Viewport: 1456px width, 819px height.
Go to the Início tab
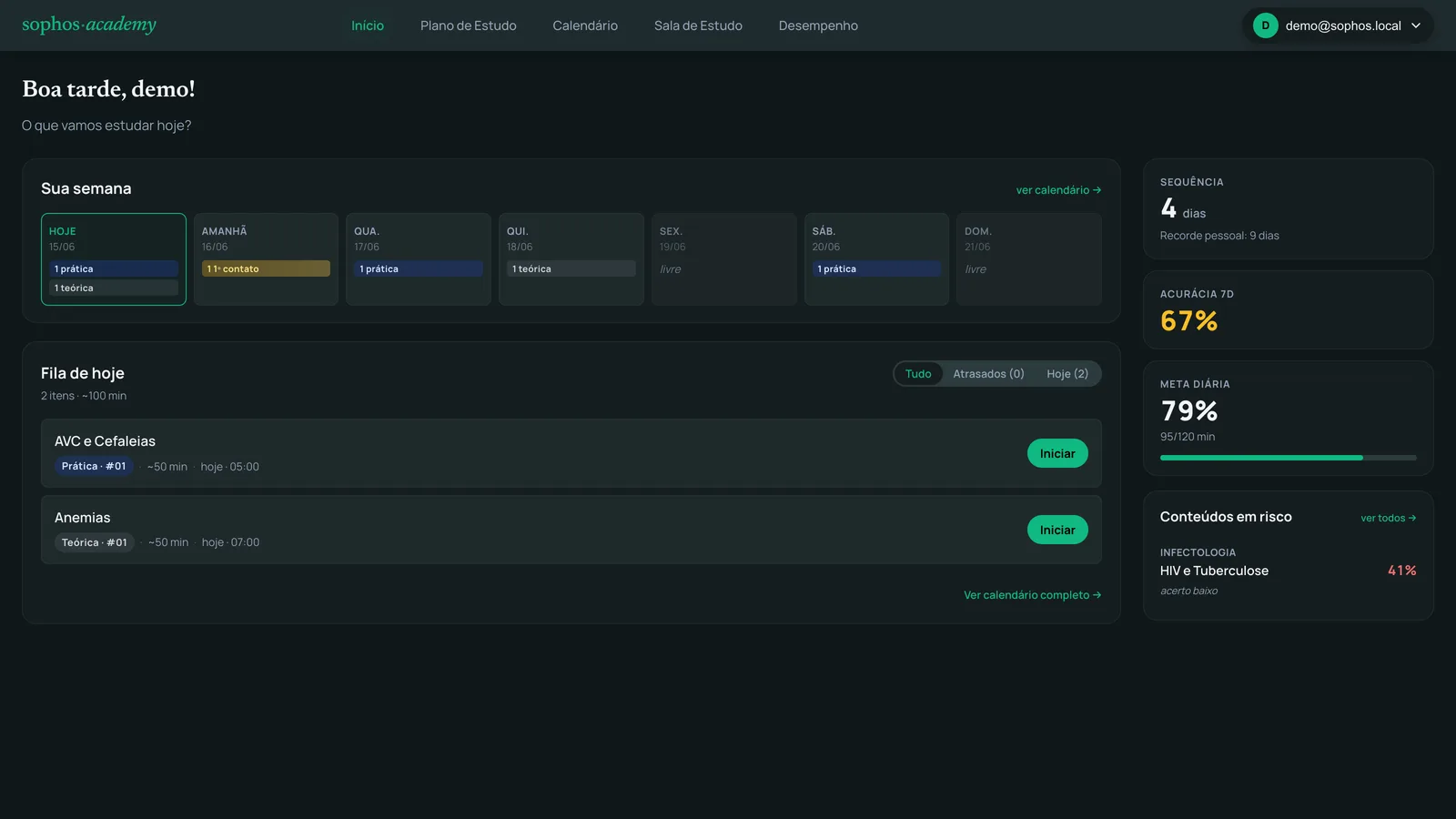tap(368, 25)
